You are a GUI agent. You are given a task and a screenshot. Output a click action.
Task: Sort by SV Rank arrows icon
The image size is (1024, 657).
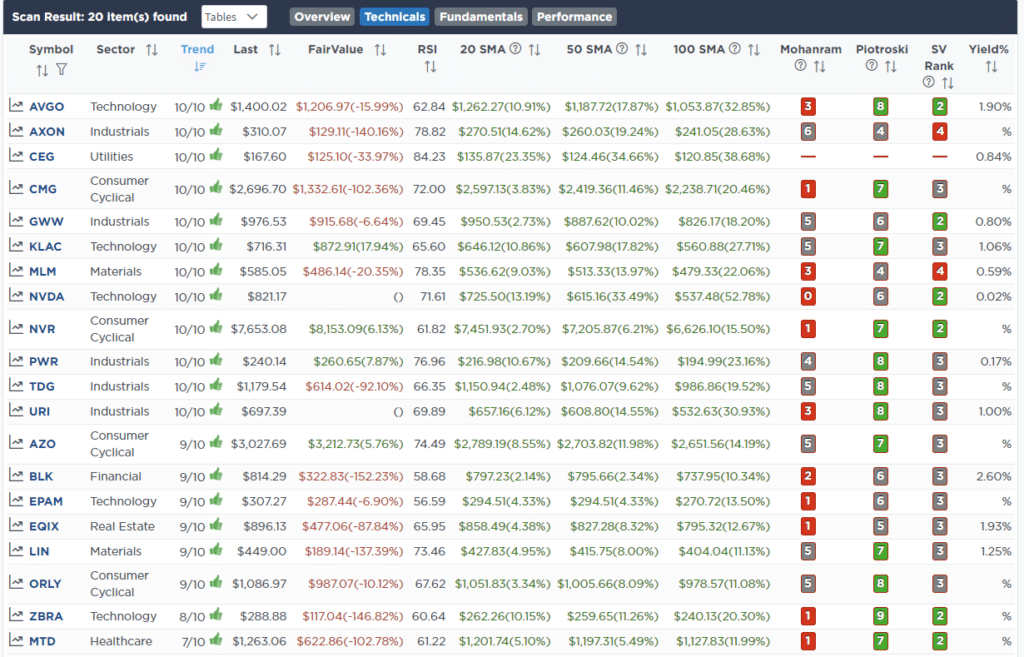point(948,83)
